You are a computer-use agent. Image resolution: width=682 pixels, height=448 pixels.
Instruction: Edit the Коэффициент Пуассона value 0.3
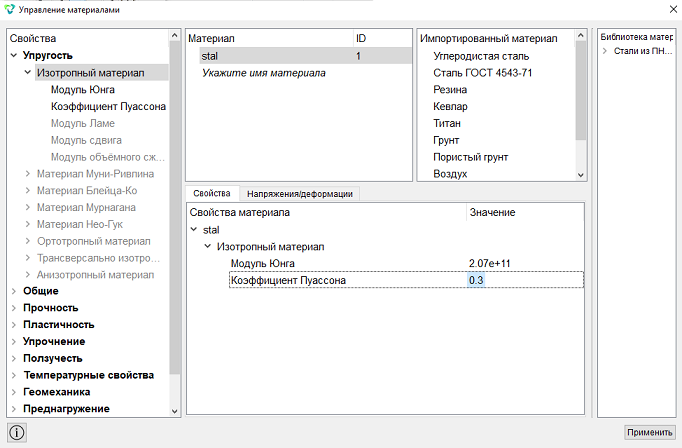476,280
